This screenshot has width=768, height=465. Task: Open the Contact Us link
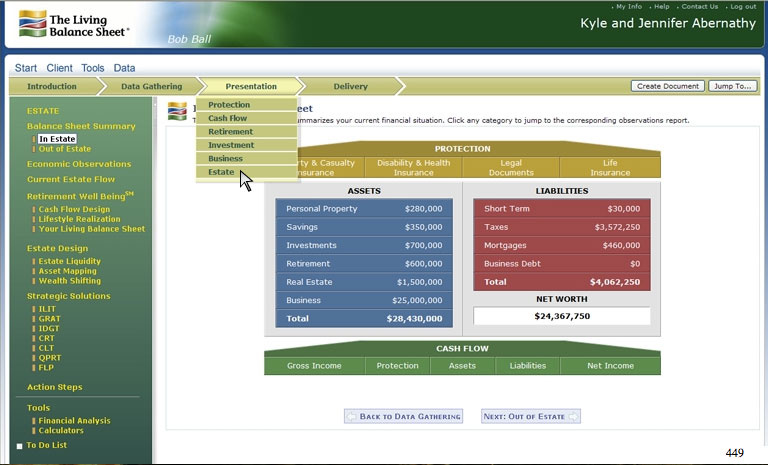(x=699, y=6)
